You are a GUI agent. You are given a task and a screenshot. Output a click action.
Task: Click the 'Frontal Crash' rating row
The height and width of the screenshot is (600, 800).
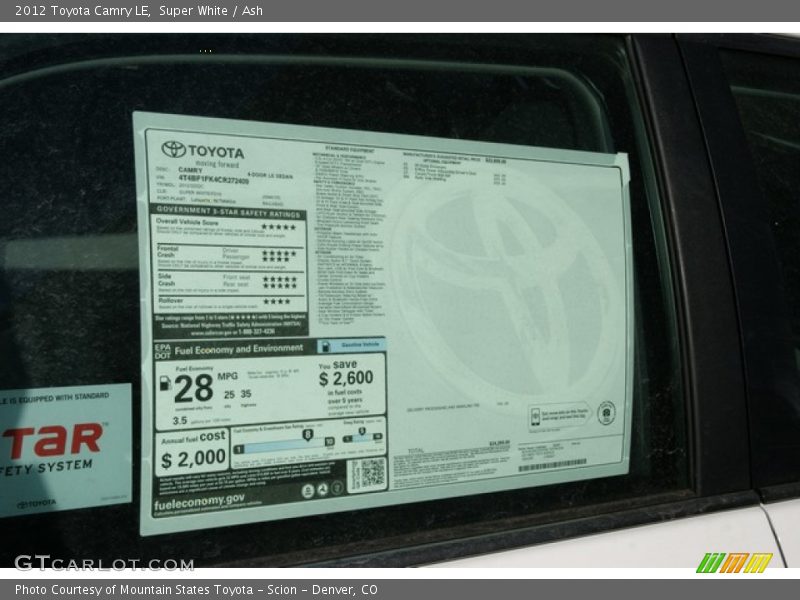pyautogui.click(x=228, y=258)
